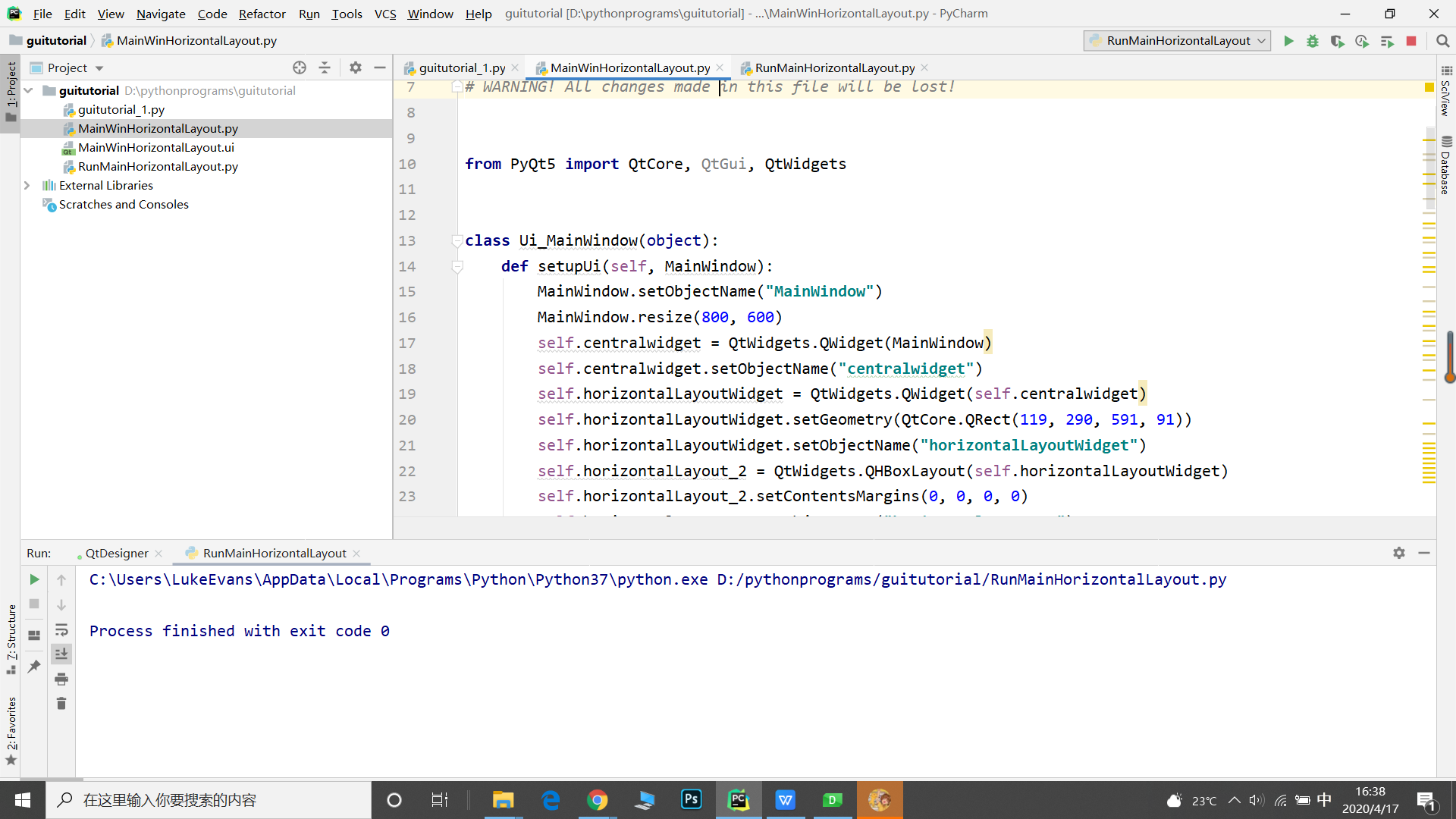Switch to RunMainHorizontalLayout.py editor tab

[x=834, y=67]
